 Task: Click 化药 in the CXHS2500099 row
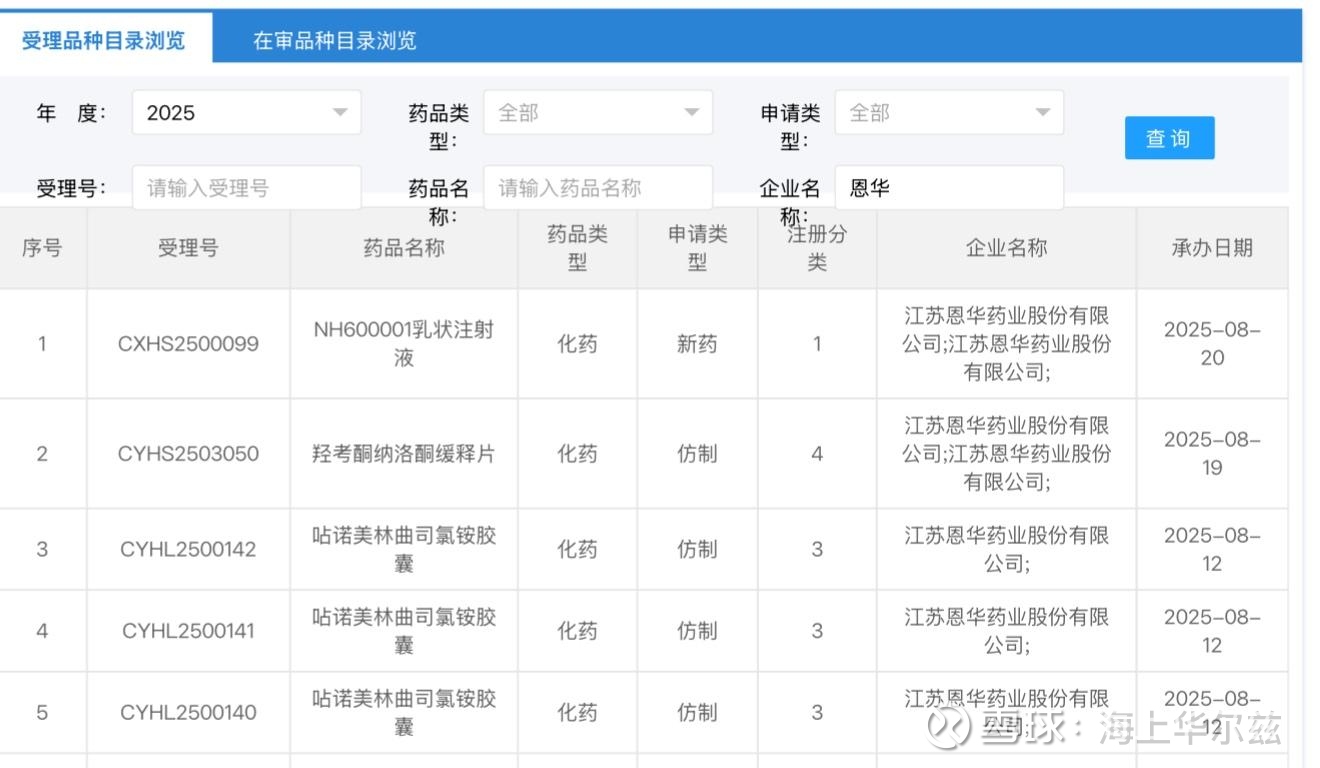(x=577, y=344)
